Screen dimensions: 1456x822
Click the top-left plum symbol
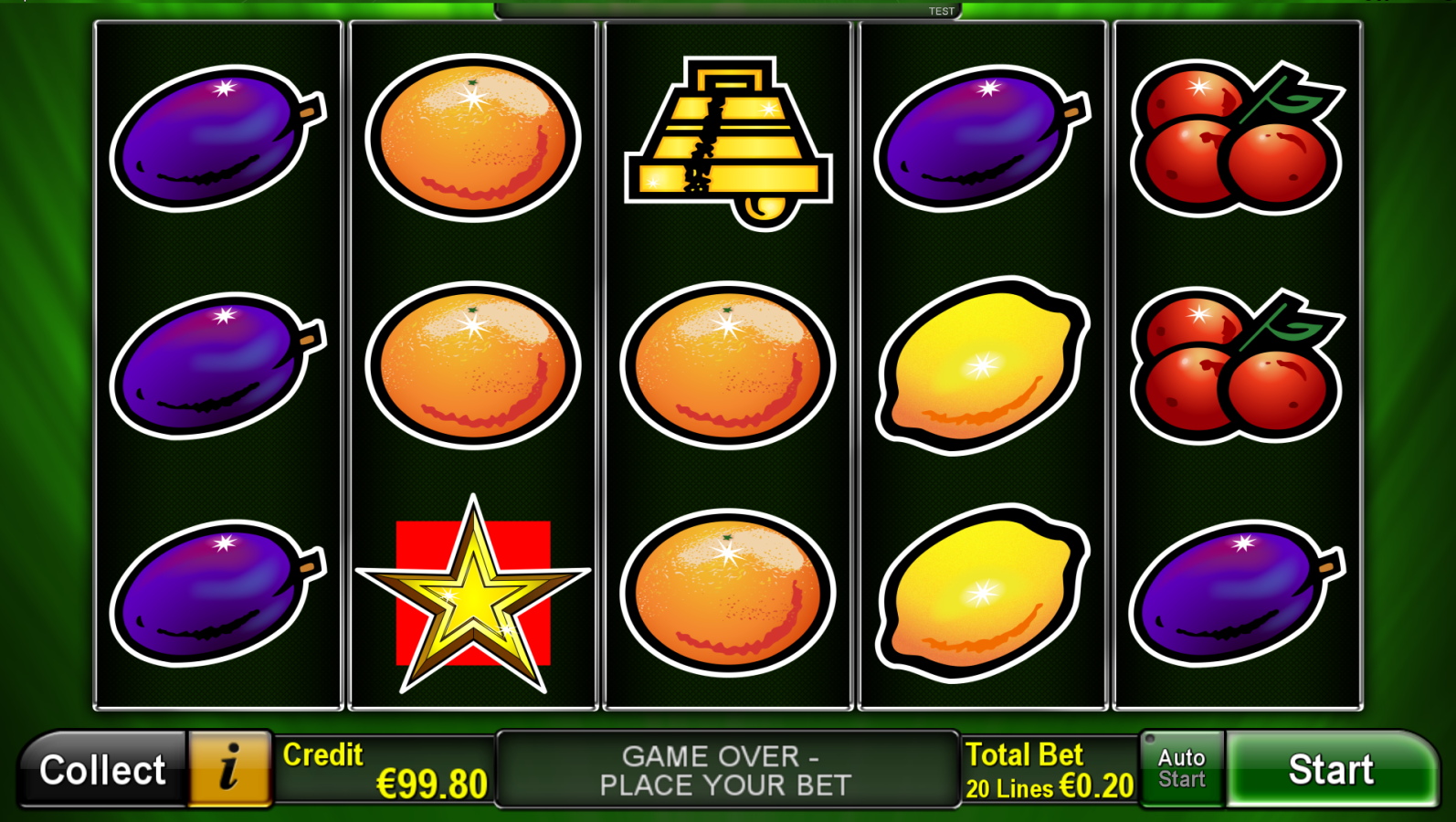pos(218,139)
